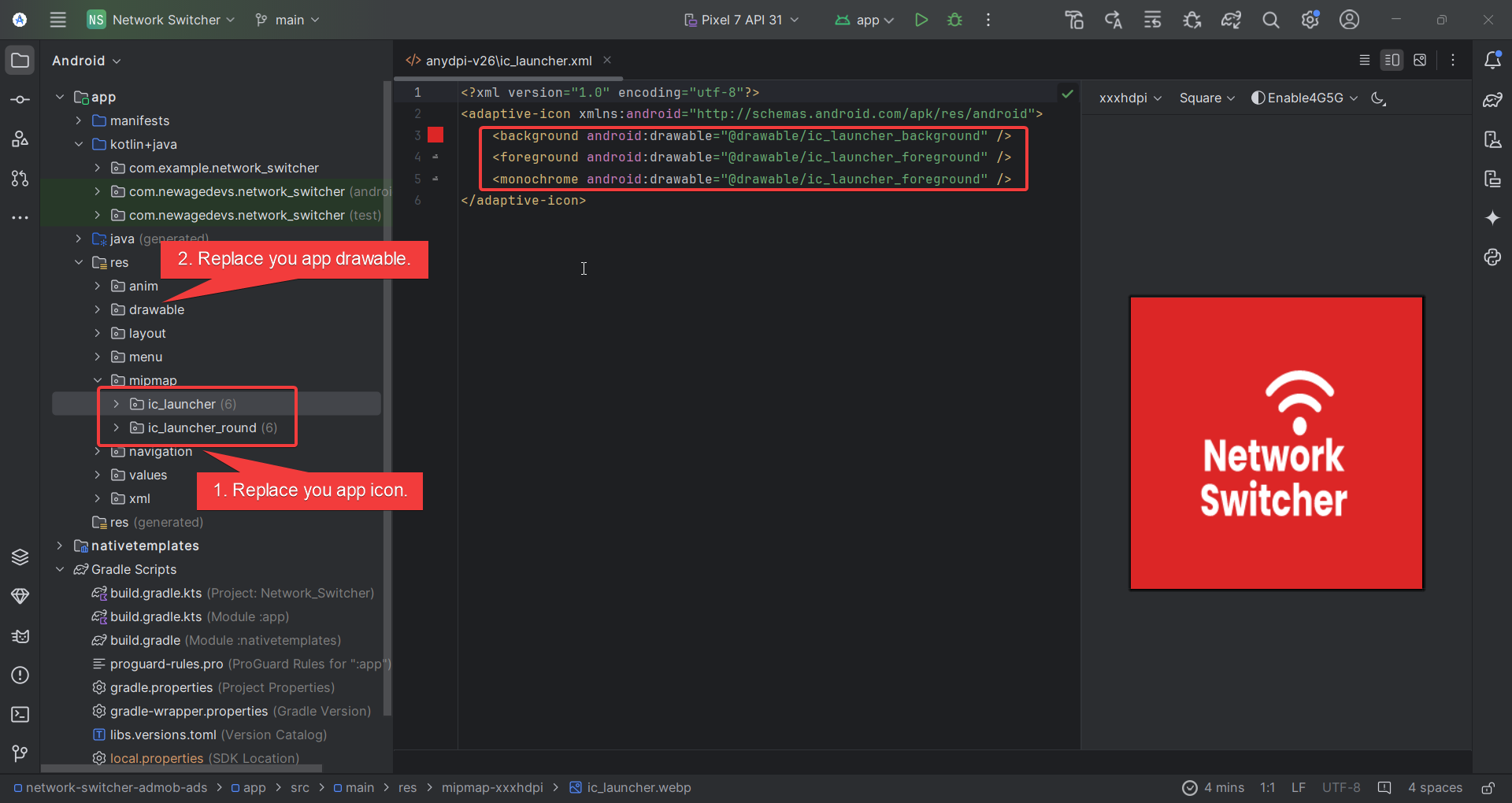Open IDE settings gear icon

(1310, 20)
